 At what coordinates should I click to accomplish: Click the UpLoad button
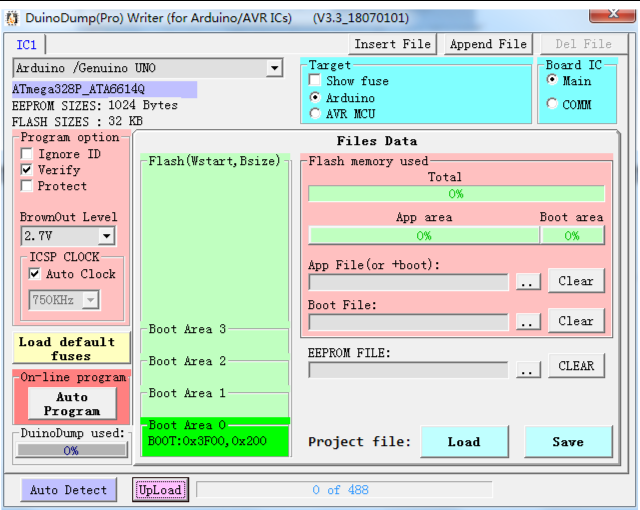click(x=160, y=490)
